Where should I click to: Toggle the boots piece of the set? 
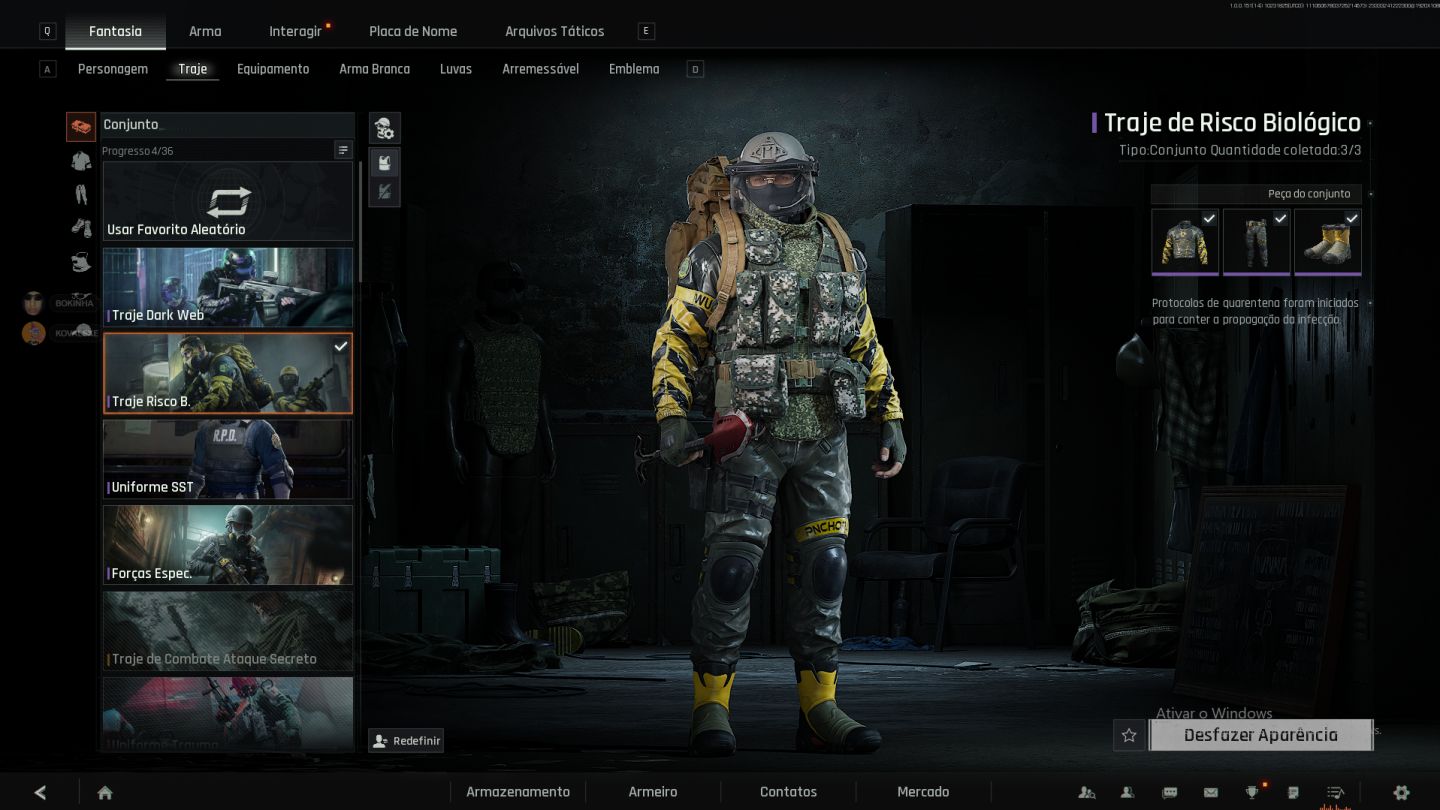[x=1328, y=241]
